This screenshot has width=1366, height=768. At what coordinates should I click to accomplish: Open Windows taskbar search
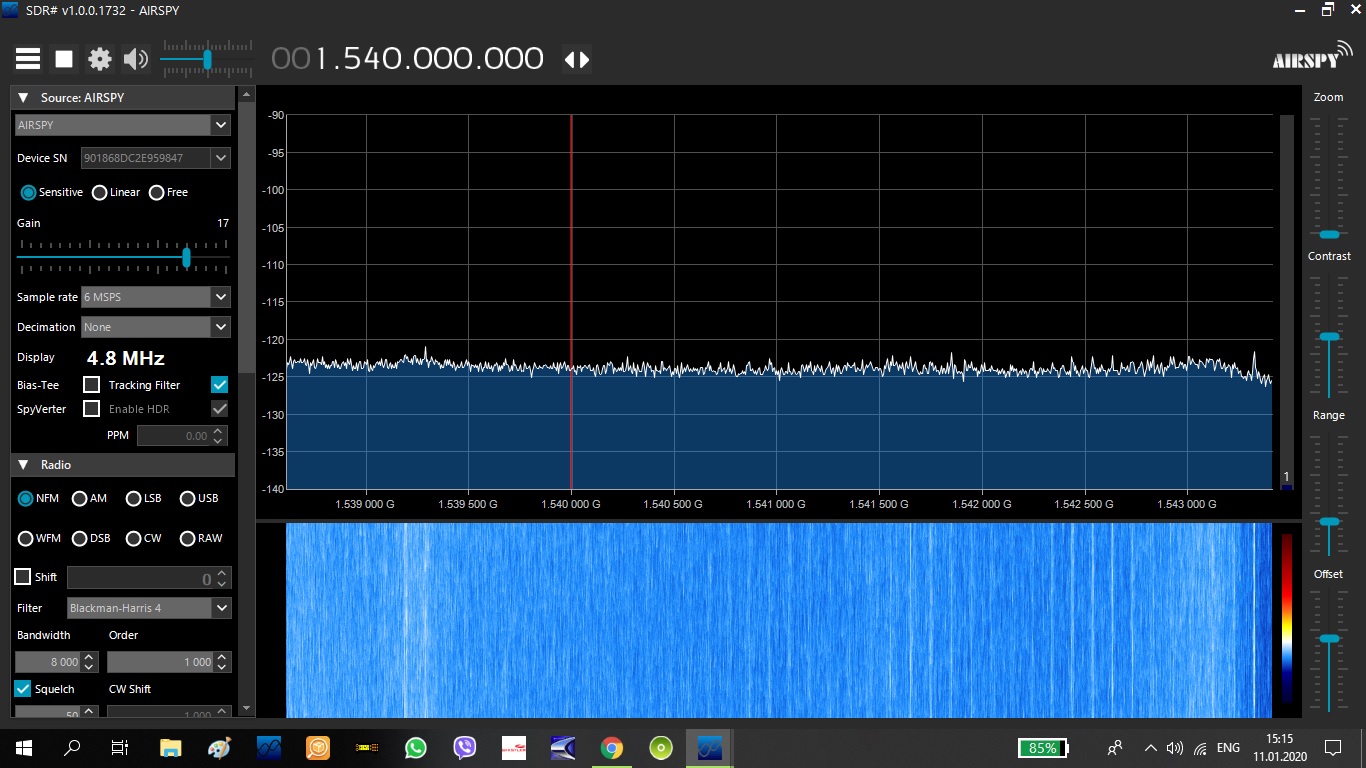[x=72, y=748]
